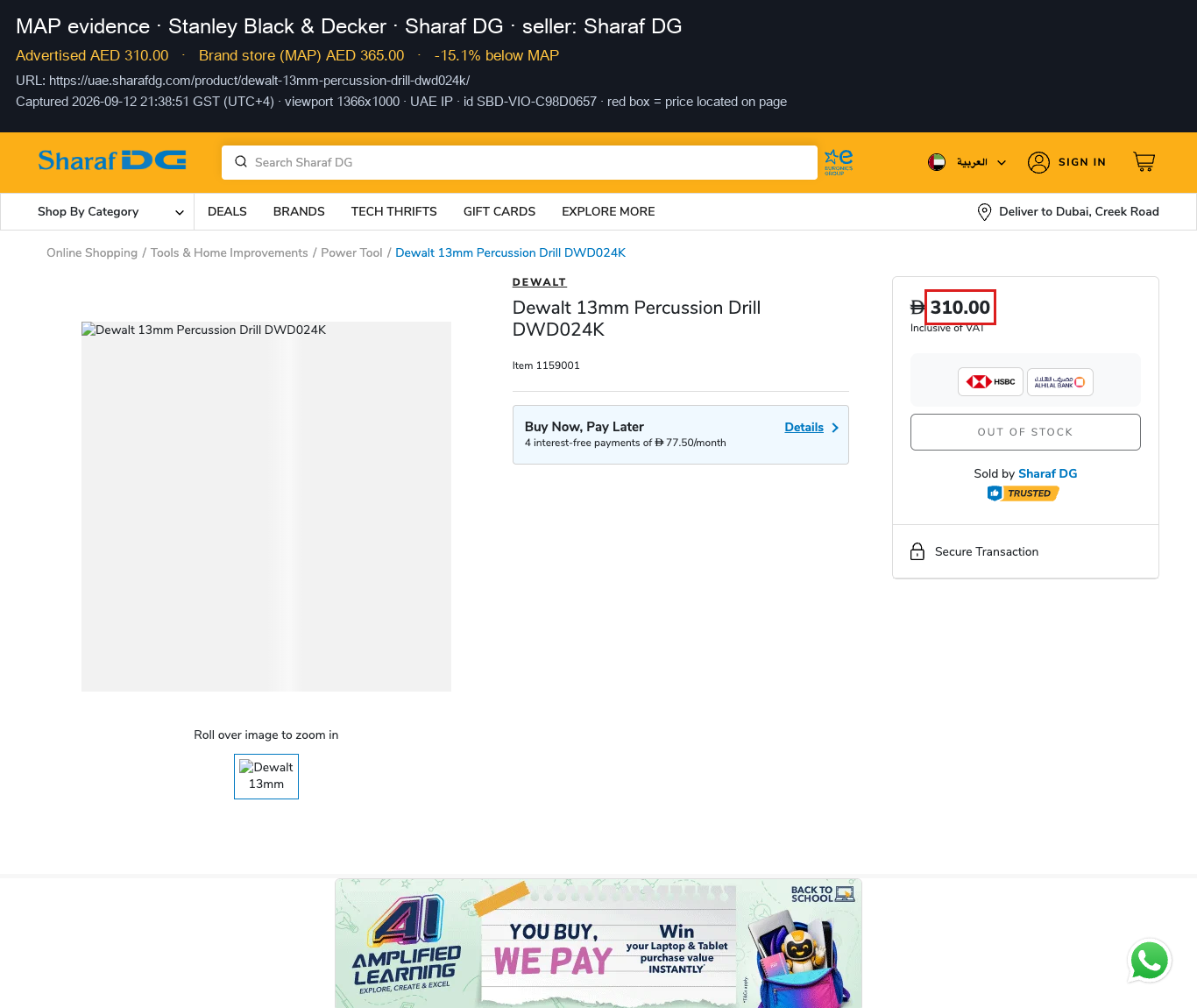Click the HSBC bank offer logo

click(990, 382)
